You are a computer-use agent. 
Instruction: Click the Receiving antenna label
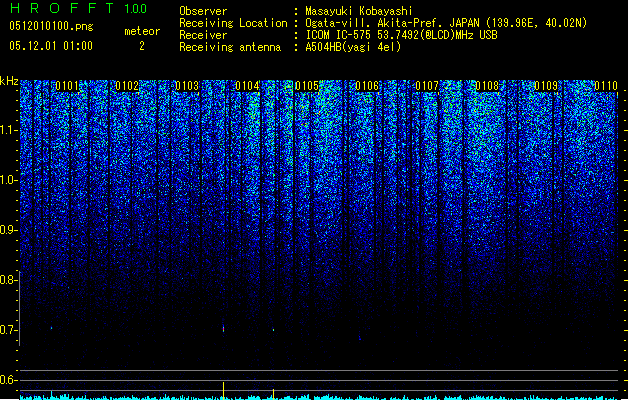(x=230, y=47)
